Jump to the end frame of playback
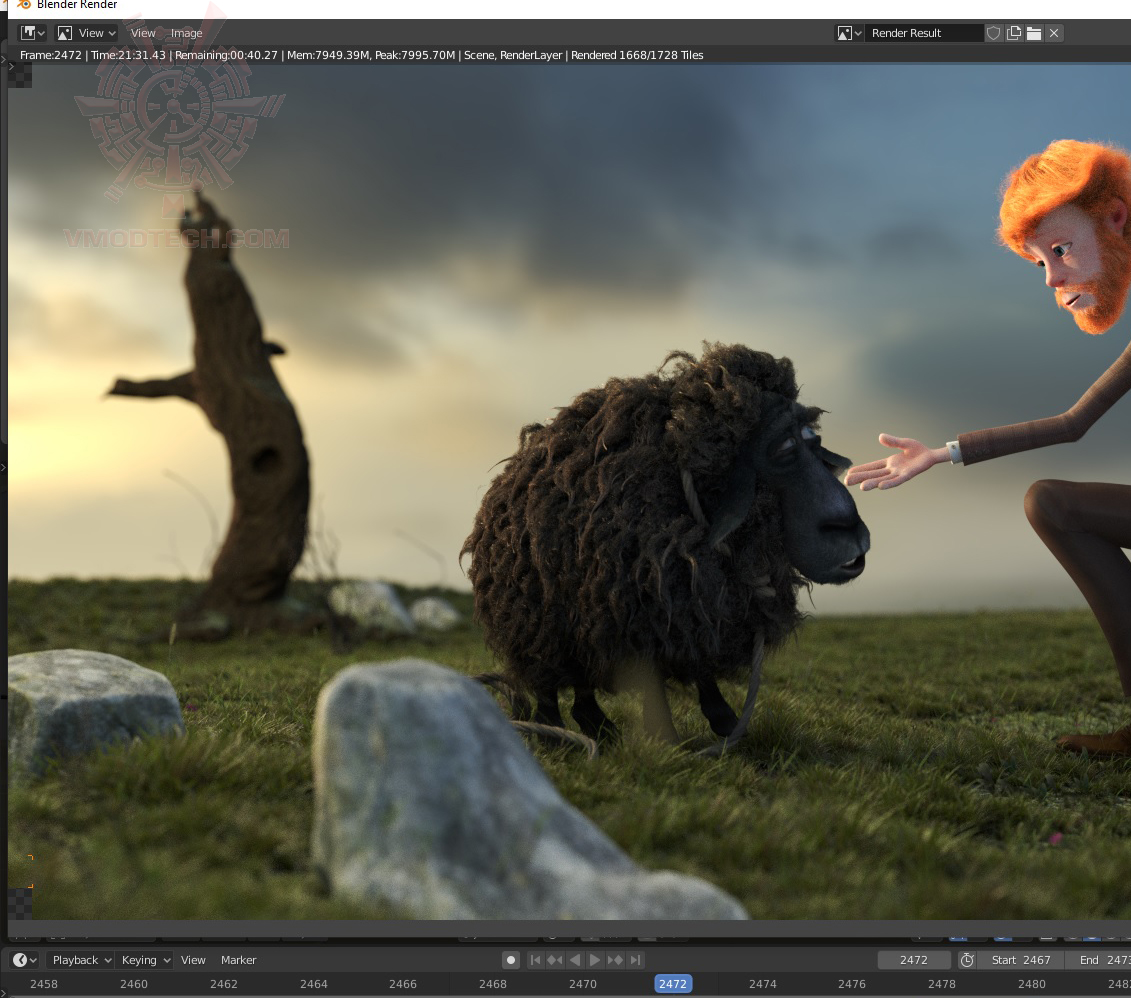 click(x=635, y=960)
